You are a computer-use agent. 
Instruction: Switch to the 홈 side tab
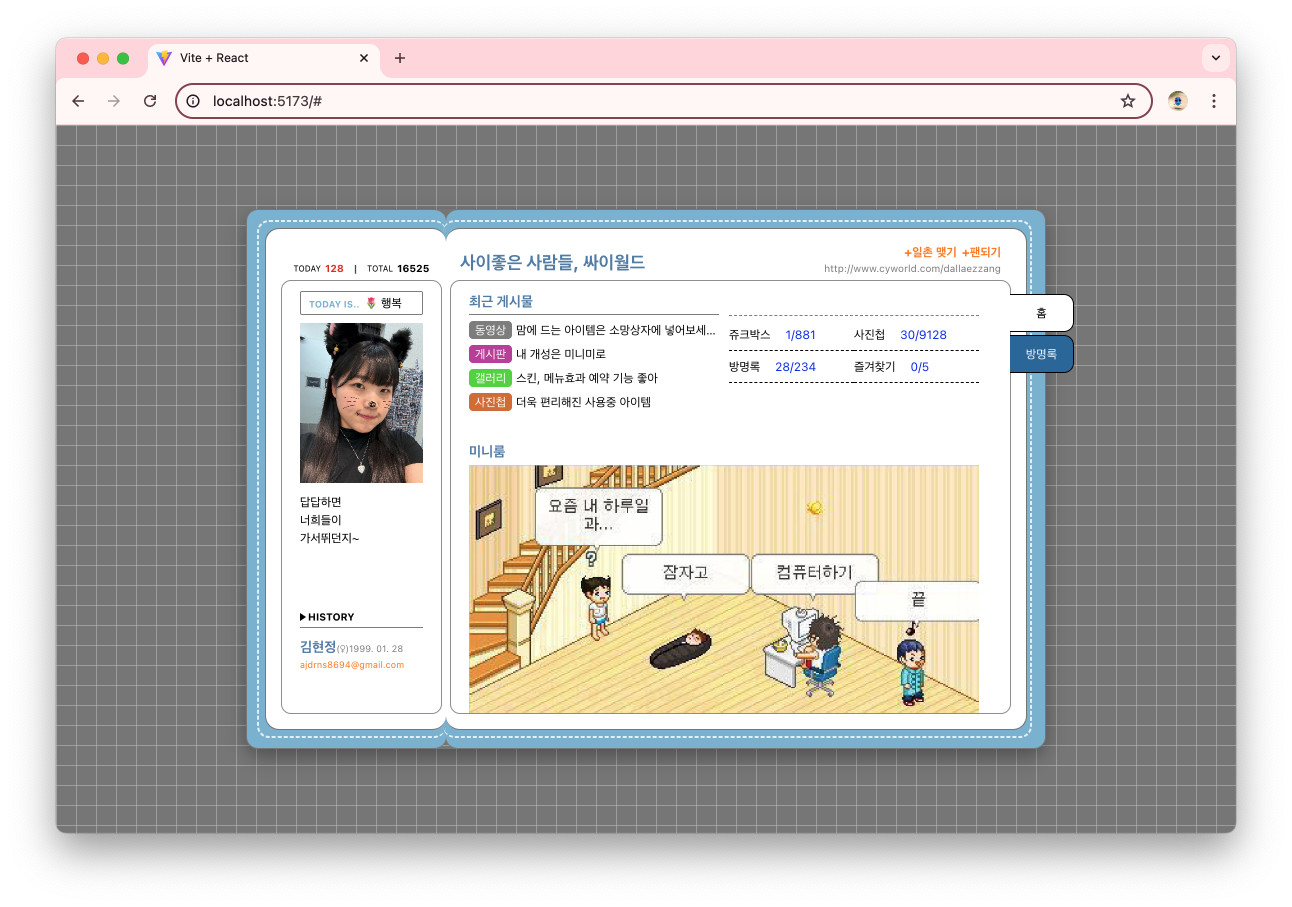1041,313
